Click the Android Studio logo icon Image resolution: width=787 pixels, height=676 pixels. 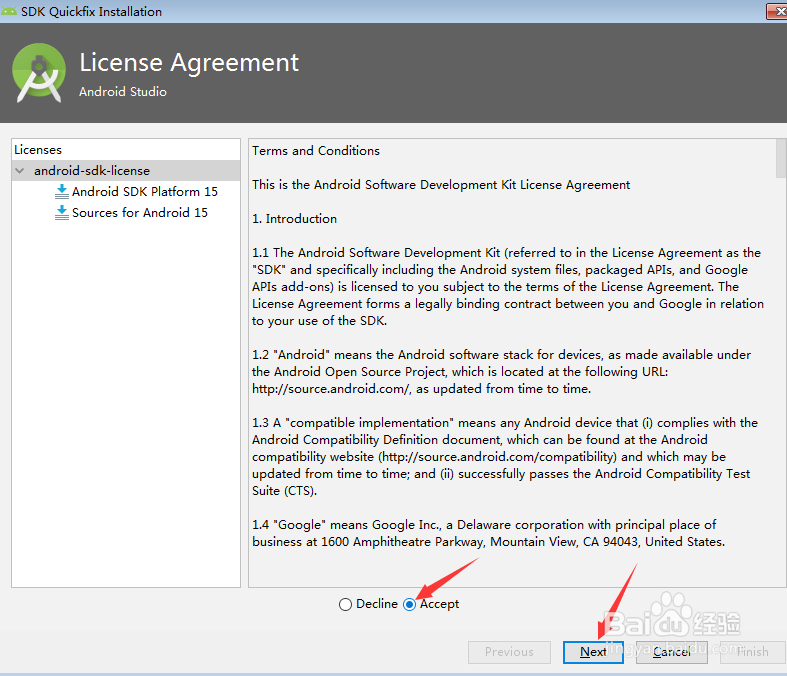point(39,73)
